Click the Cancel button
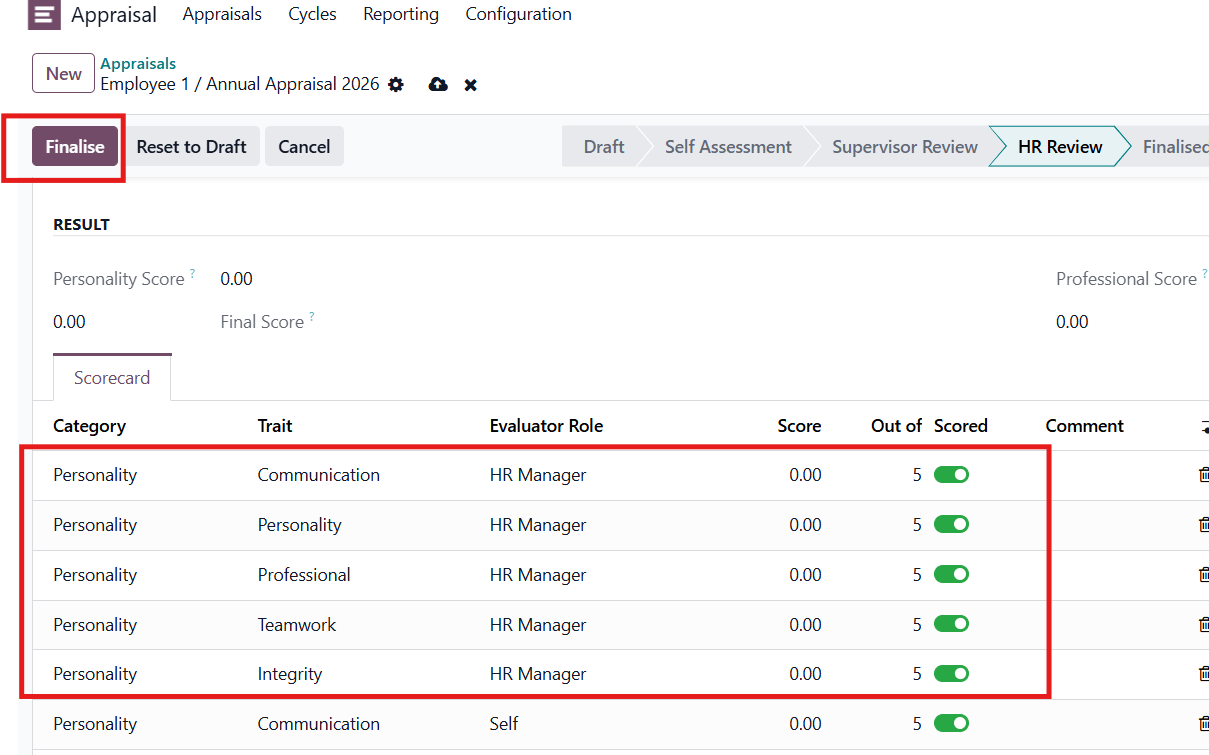The width and height of the screenshot is (1209, 755). [304, 147]
